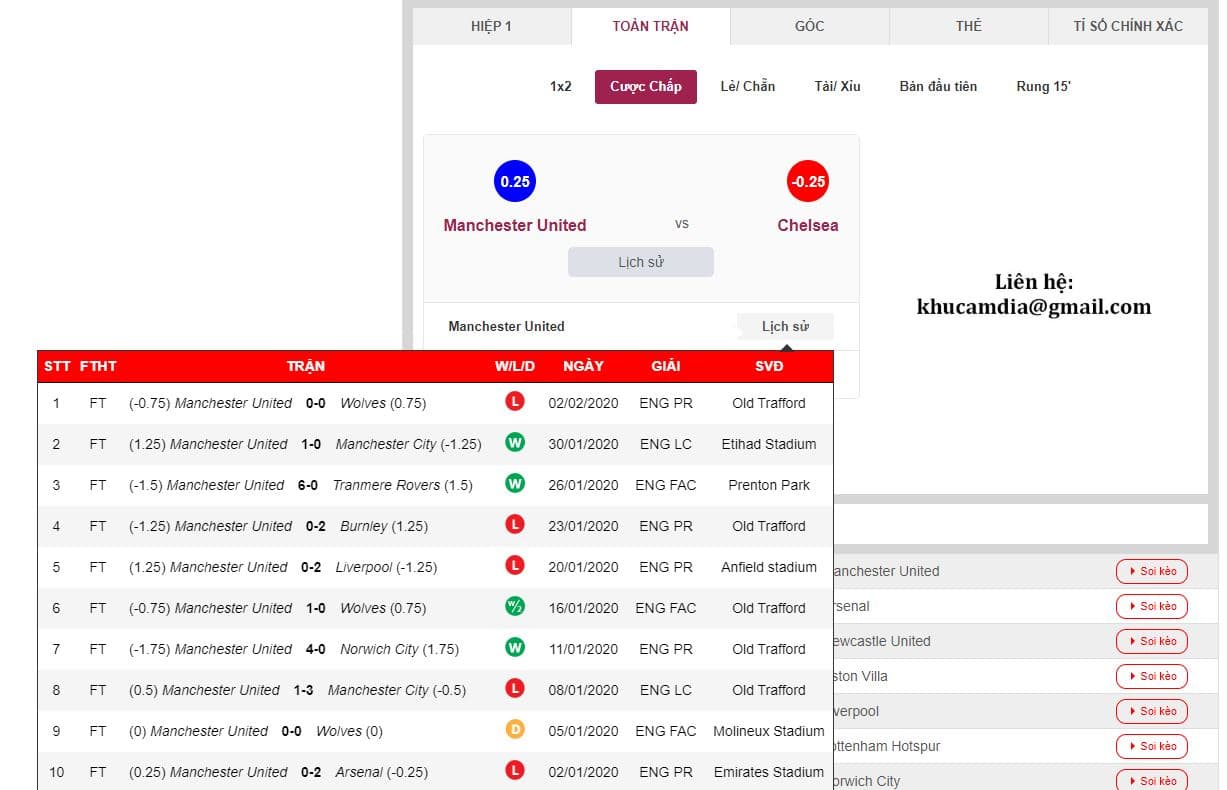Open the GÓC tab
The height and width of the screenshot is (790, 1227).
[809, 26]
